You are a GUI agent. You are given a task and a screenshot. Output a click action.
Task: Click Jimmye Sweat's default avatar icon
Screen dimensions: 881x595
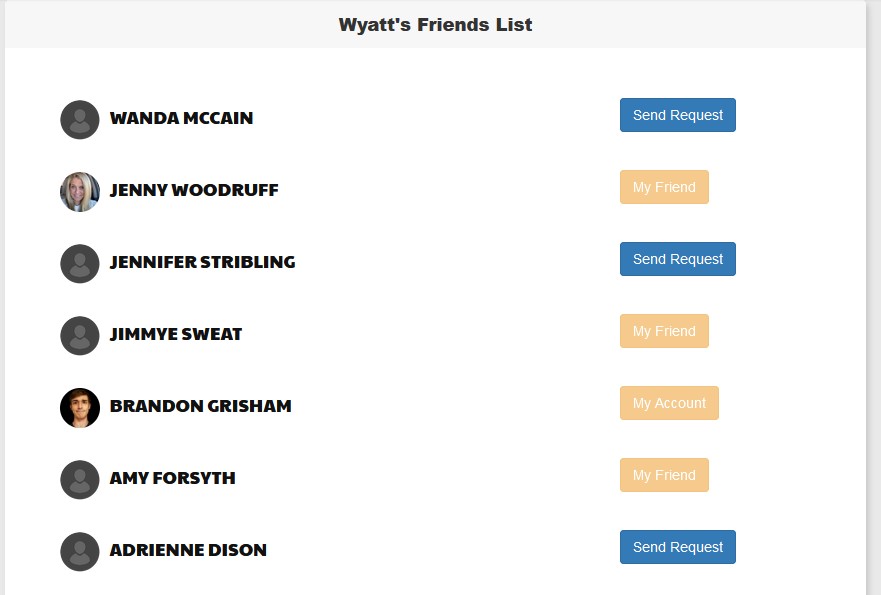click(80, 336)
